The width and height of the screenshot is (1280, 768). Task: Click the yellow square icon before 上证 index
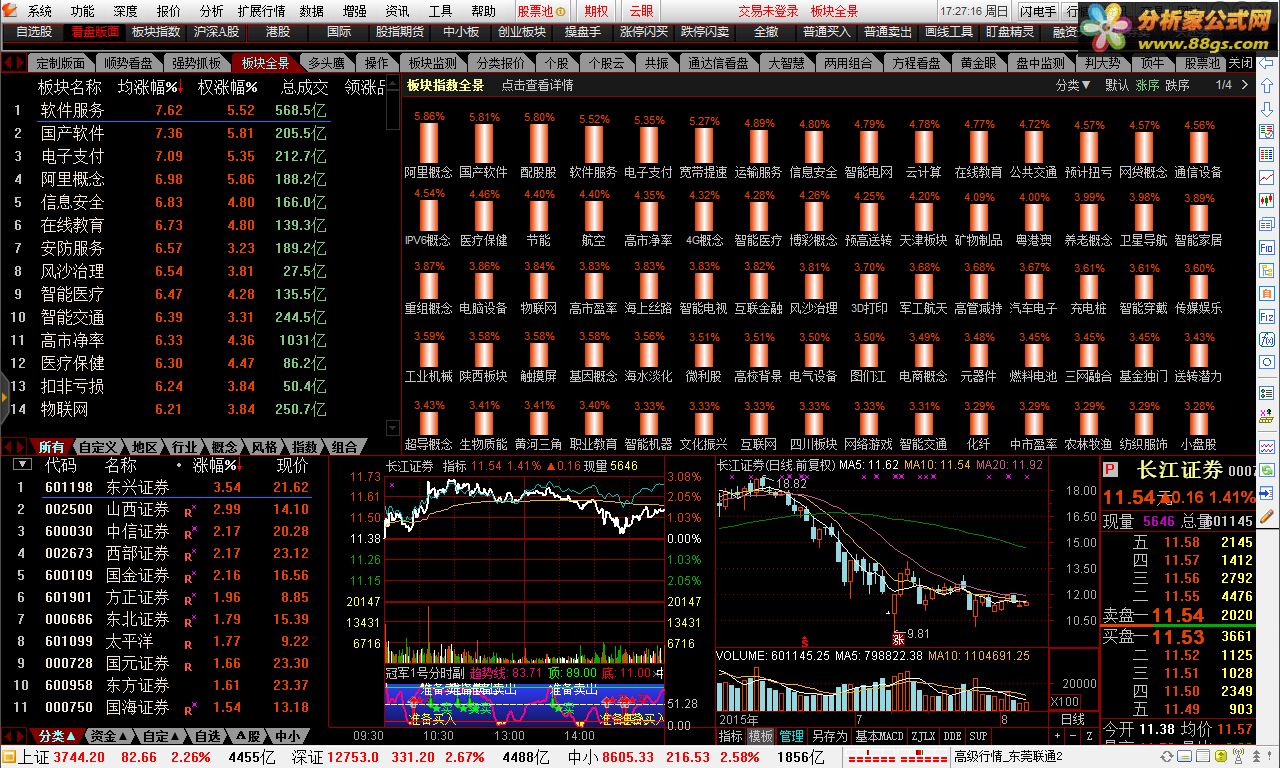click(x=9, y=757)
